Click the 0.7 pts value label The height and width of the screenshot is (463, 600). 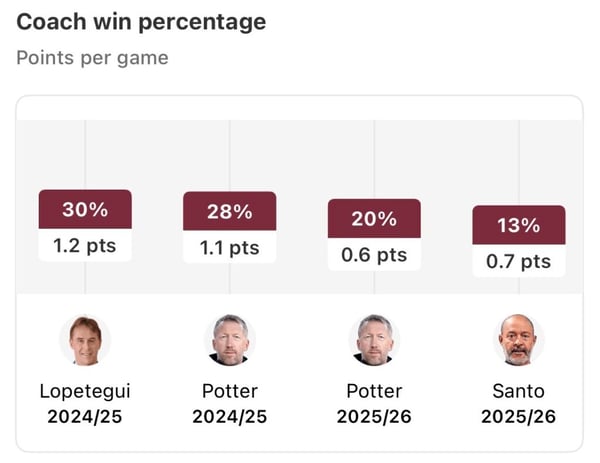[518, 261]
